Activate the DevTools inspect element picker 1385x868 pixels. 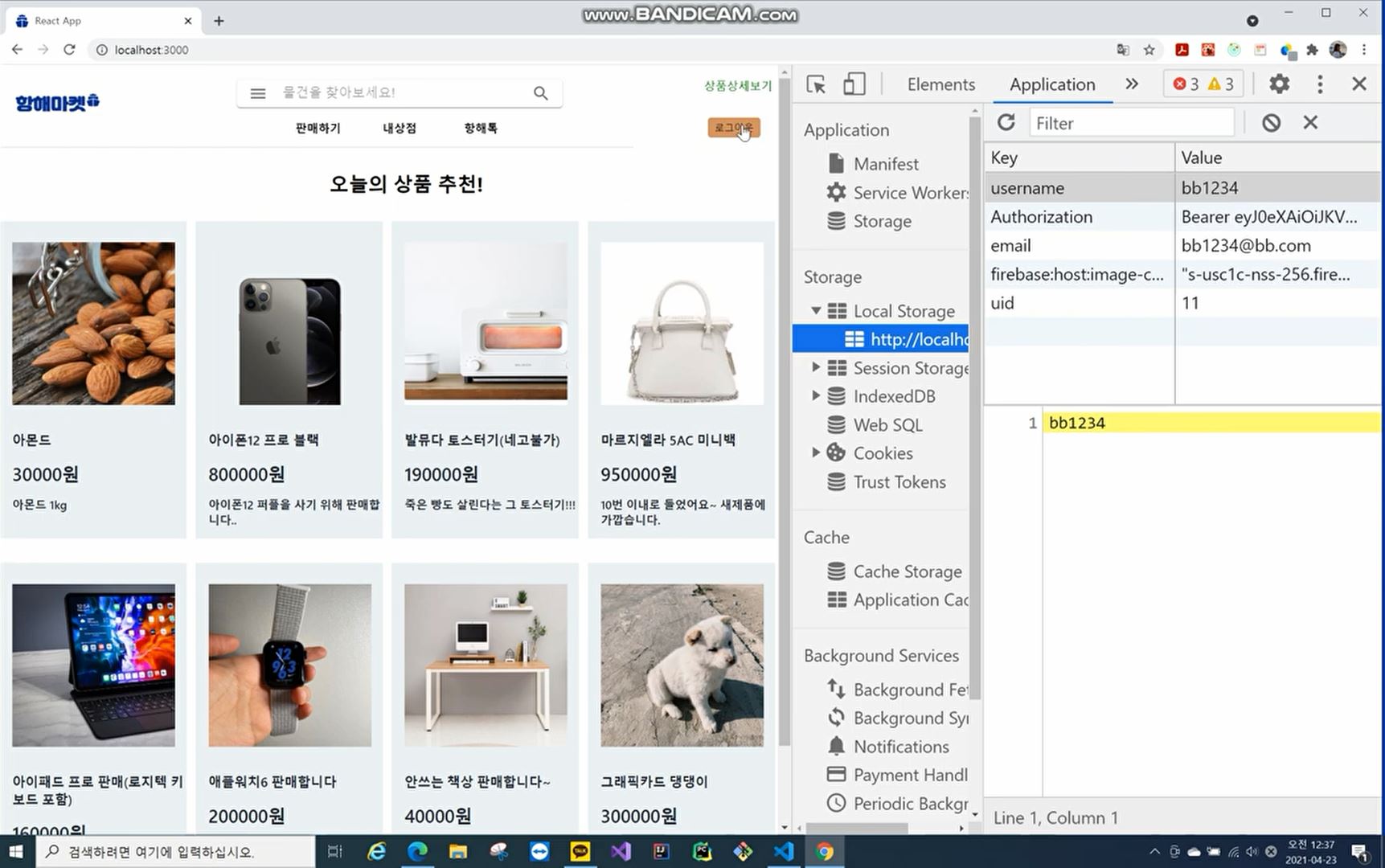point(816,84)
